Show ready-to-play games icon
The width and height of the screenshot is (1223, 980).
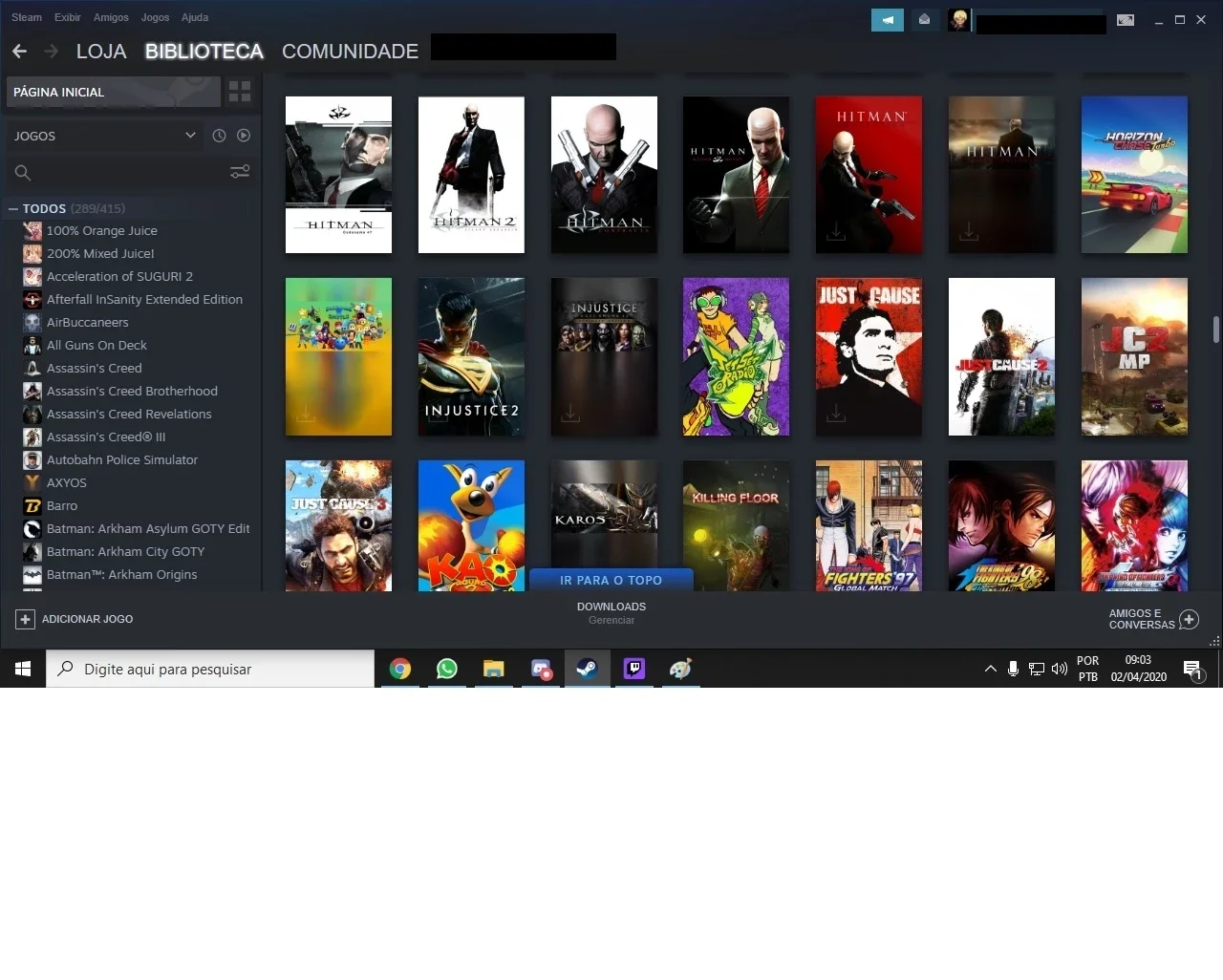(244, 136)
